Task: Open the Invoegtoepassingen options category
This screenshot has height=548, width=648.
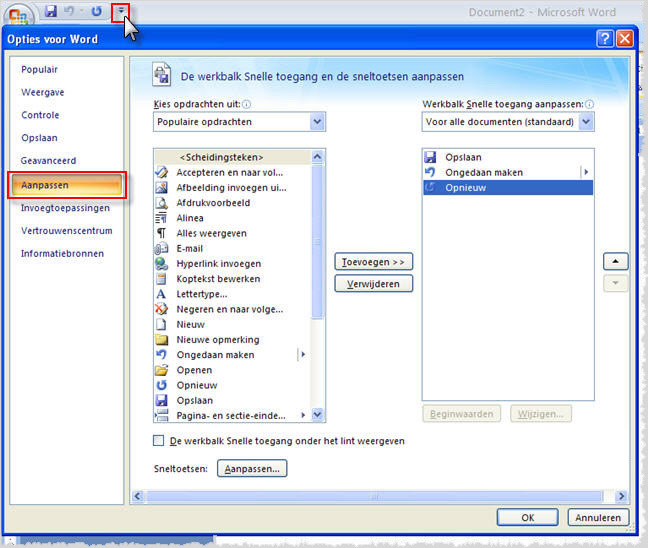Action: 65,208
